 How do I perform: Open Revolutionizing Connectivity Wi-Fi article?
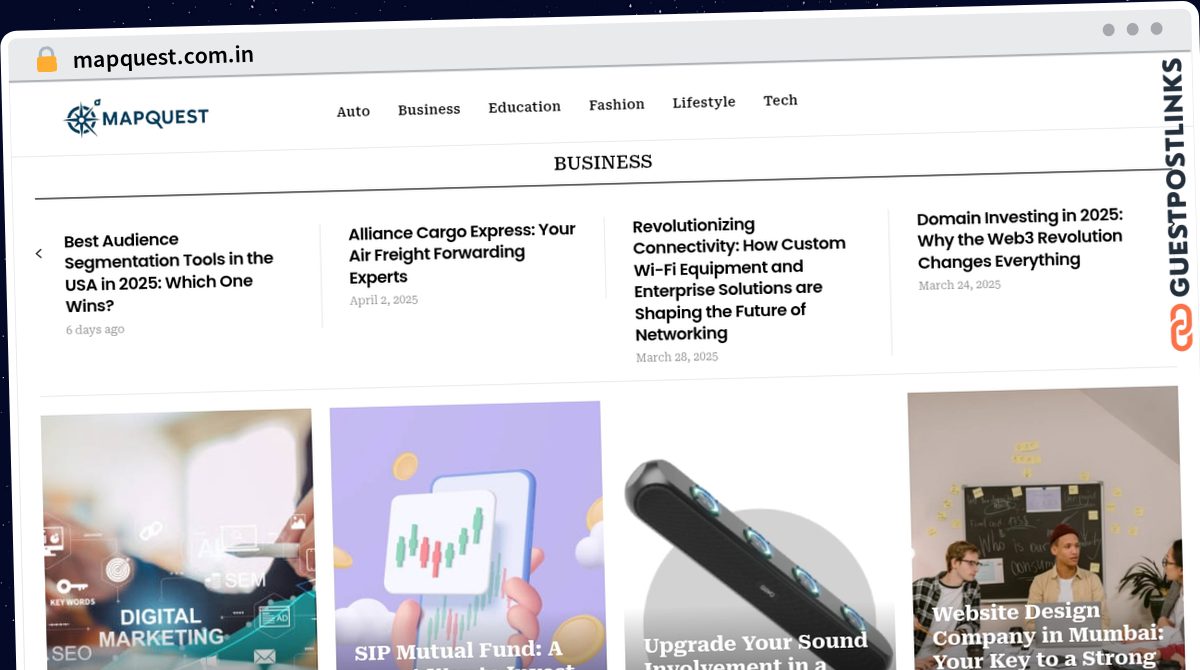739,279
